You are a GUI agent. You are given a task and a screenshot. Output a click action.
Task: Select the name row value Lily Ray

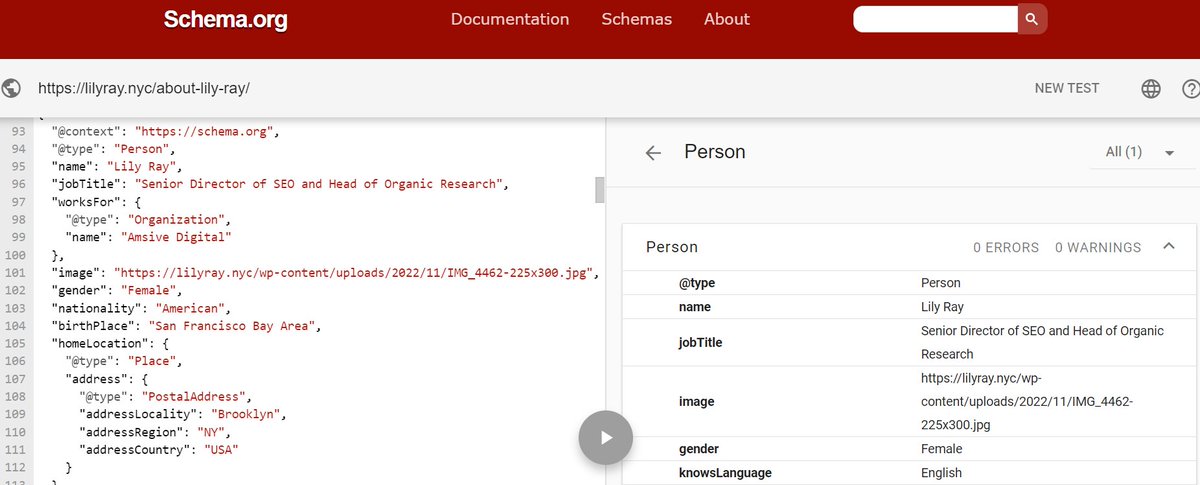942,306
